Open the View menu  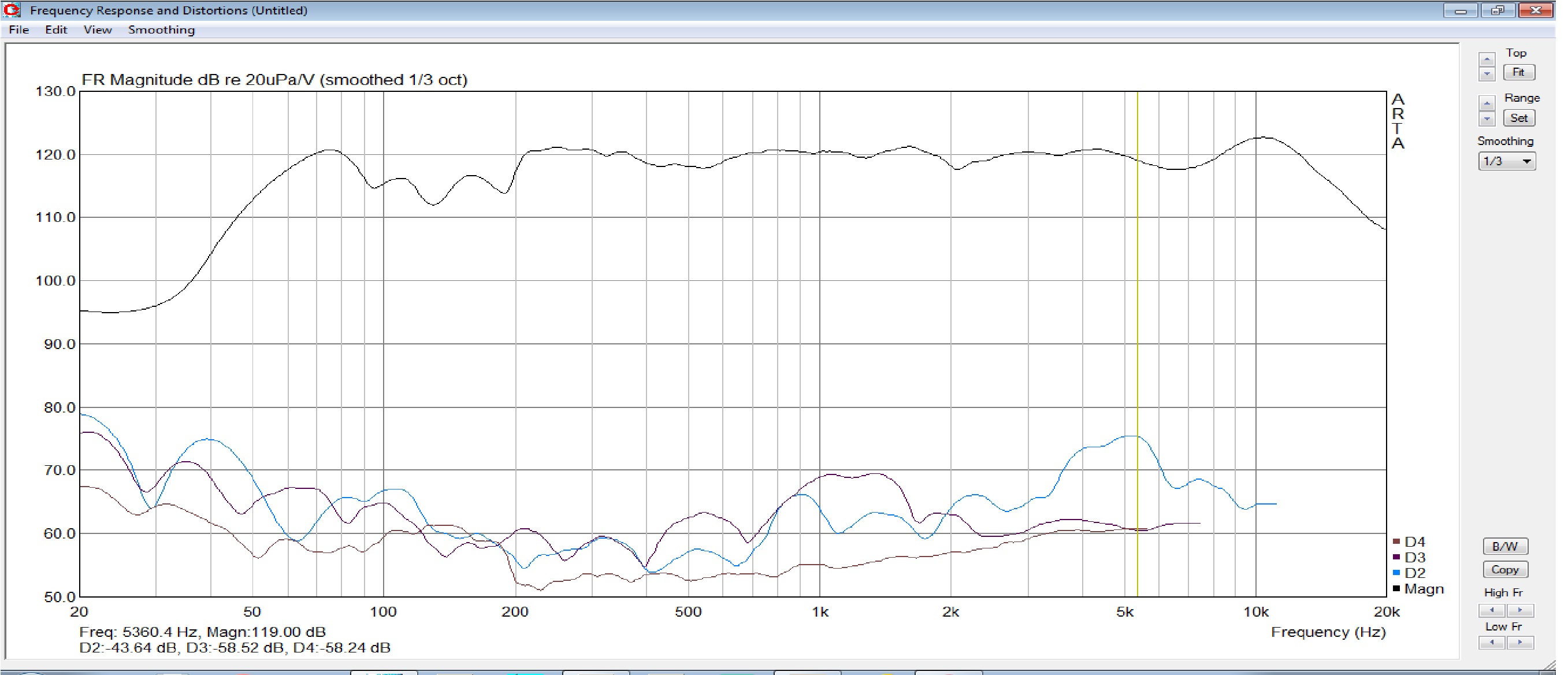[98, 30]
